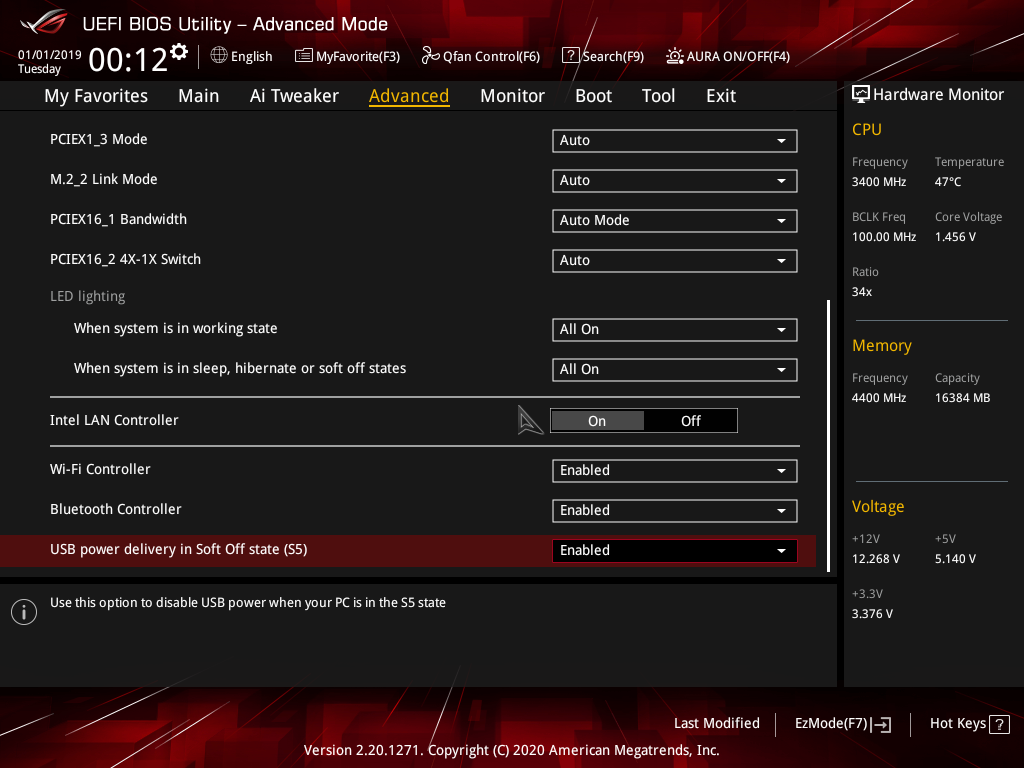Turn Intel LAN Controller On

(597, 421)
